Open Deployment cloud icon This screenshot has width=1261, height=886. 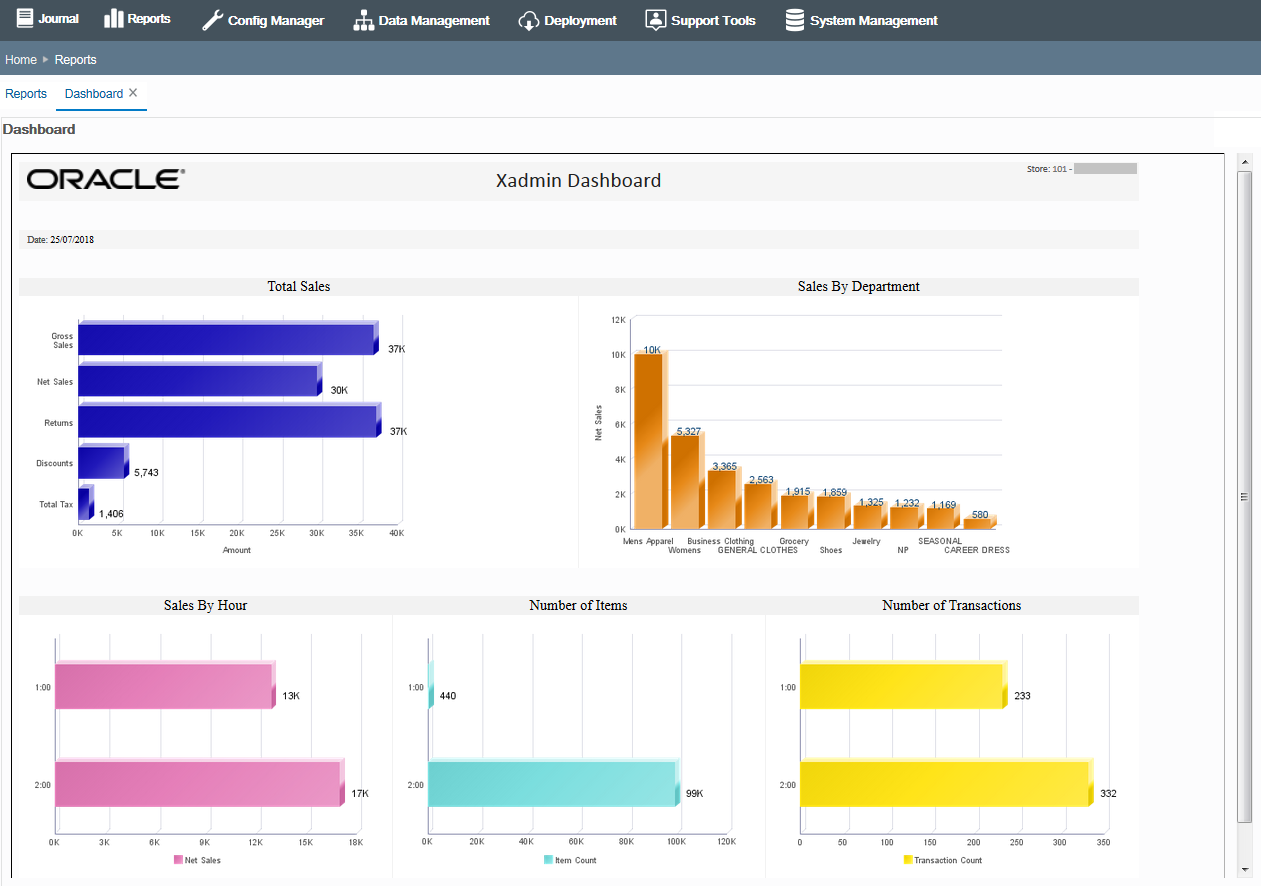[x=527, y=19]
